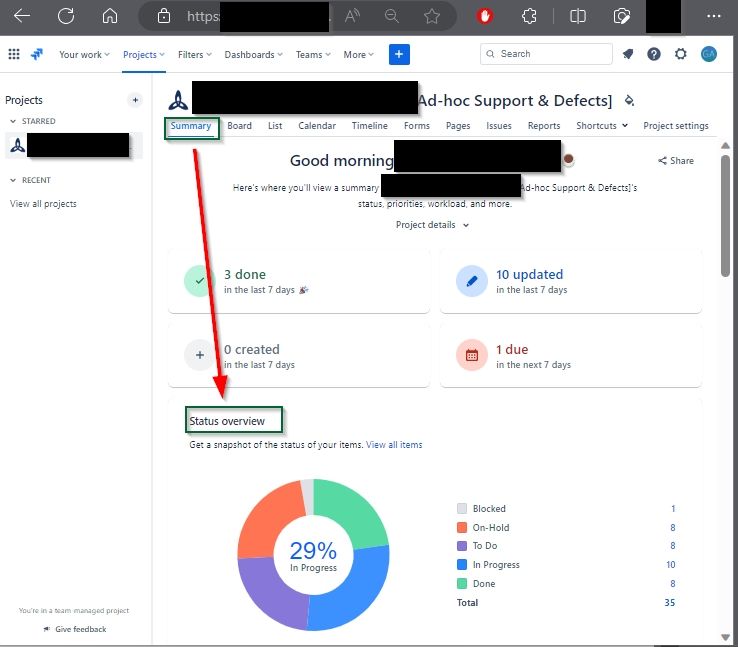Collapse the STARRED section

click(13, 121)
